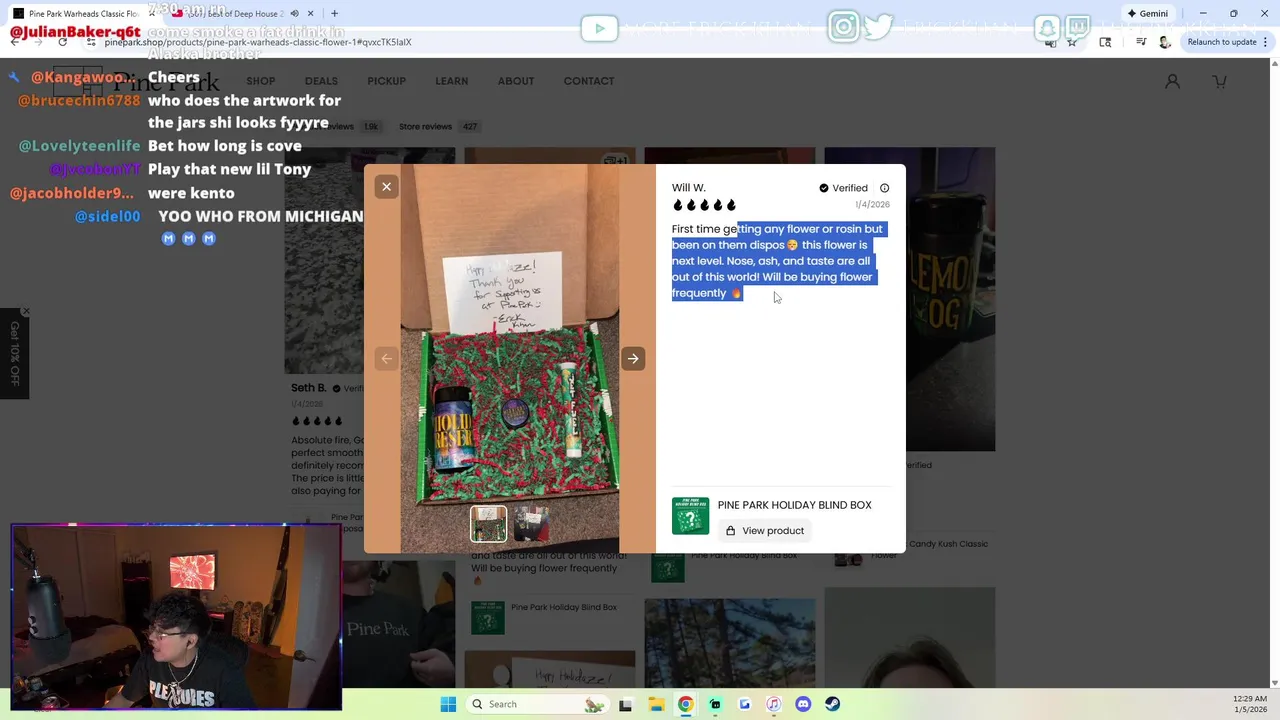Go to the PICKUP page
The image size is (1280, 720).
click(x=386, y=81)
